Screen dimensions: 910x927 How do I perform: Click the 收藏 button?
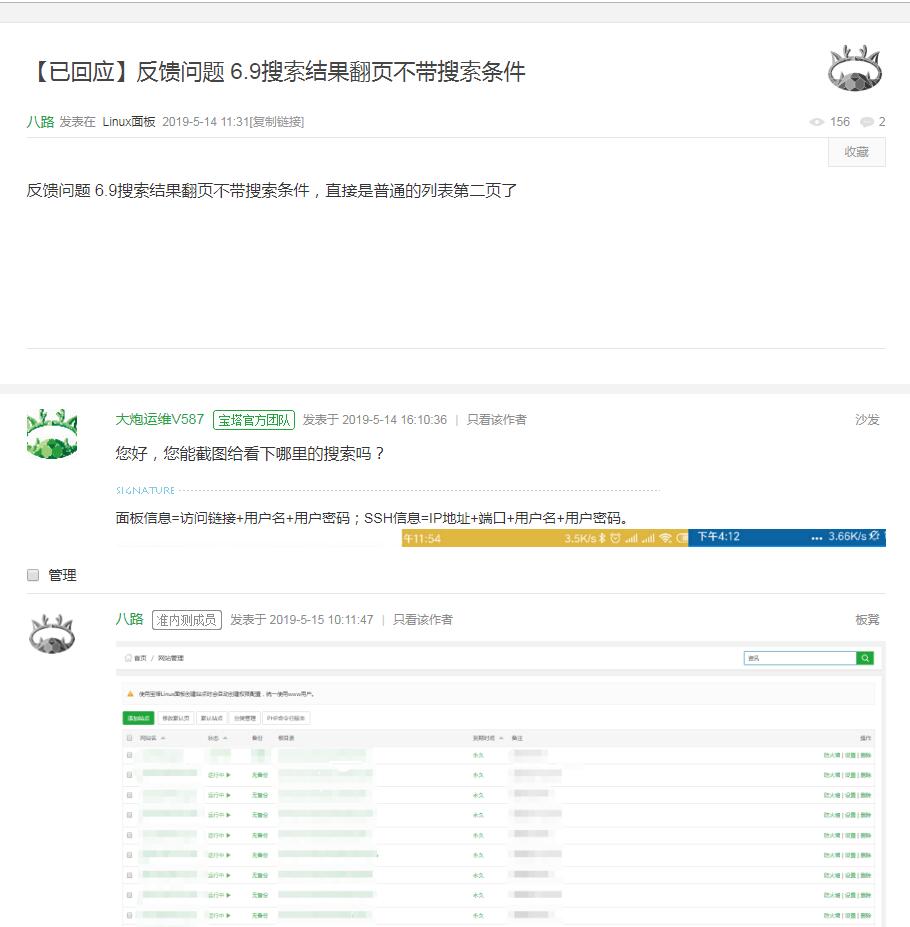pyautogui.click(x=856, y=152)
